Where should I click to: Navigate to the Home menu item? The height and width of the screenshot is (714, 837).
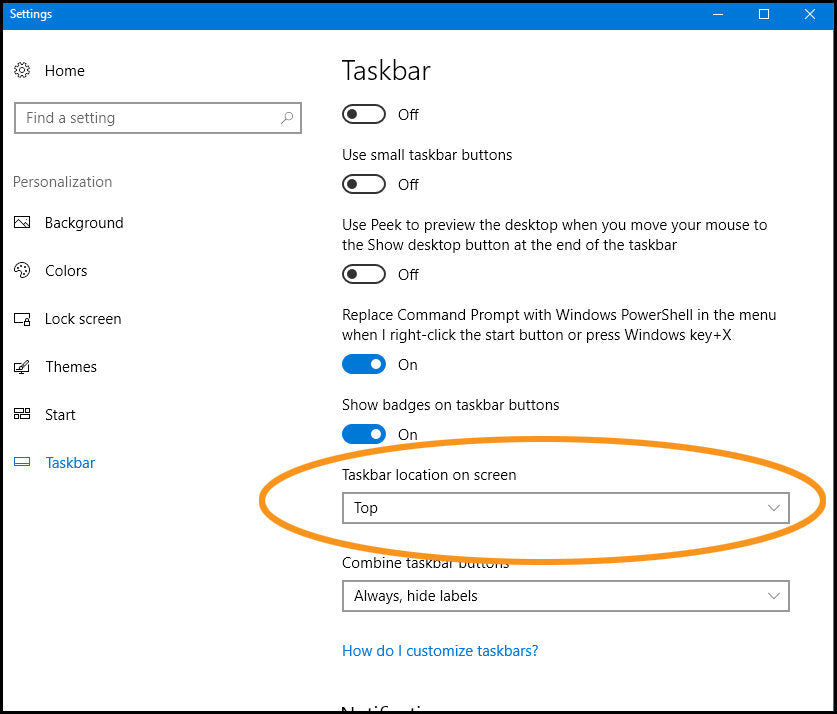point(64,70)
